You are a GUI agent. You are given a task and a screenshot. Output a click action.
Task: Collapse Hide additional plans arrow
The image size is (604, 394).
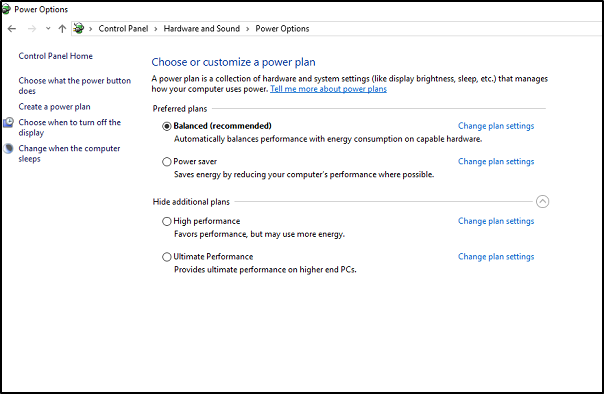pyautogui.click(x=542, y=201)
